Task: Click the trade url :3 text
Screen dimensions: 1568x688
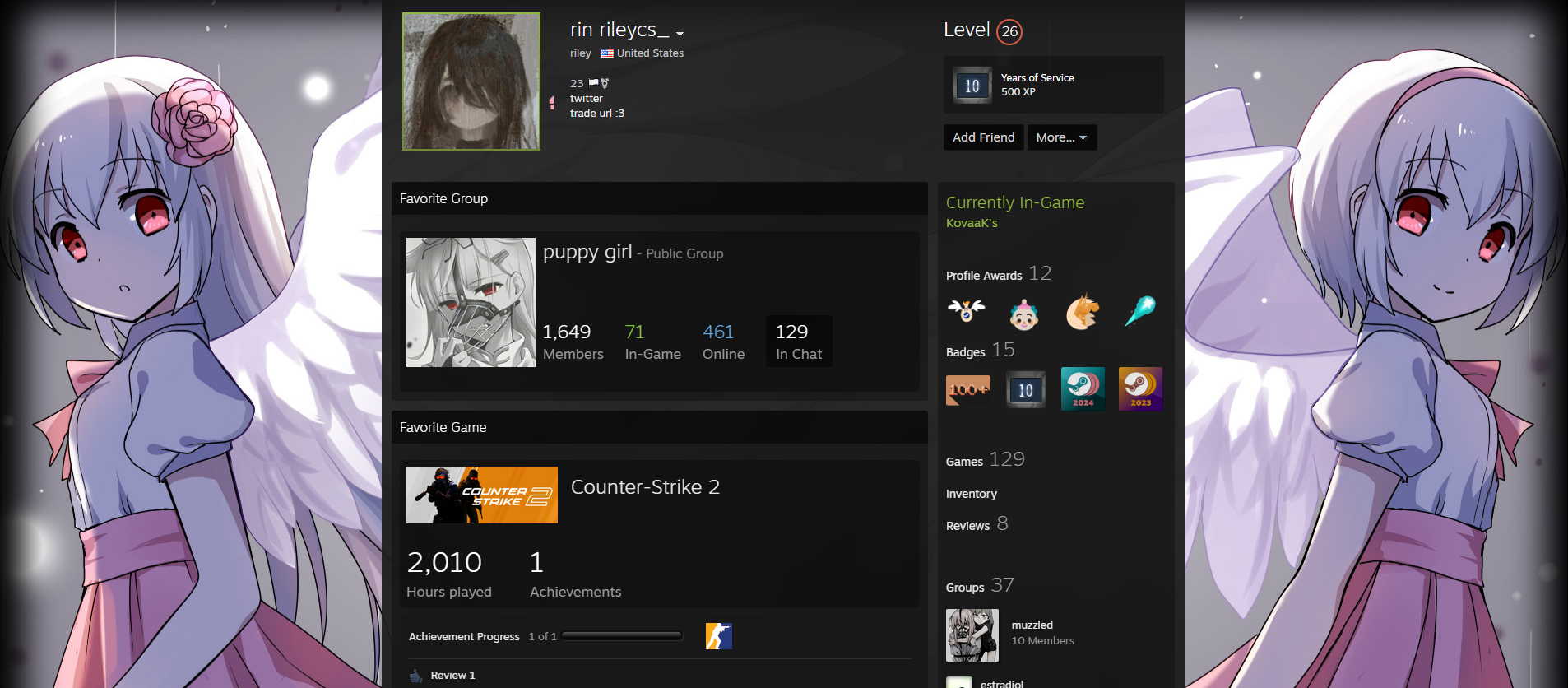Action: [597, 114]
